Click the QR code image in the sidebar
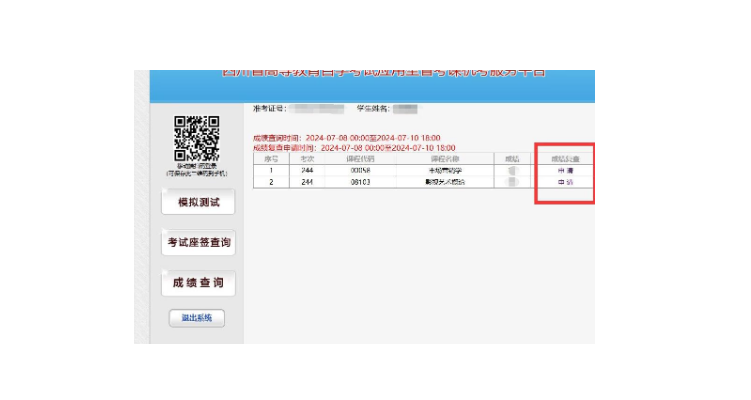Viewport: 751px width, 400px height. [196, 138]
